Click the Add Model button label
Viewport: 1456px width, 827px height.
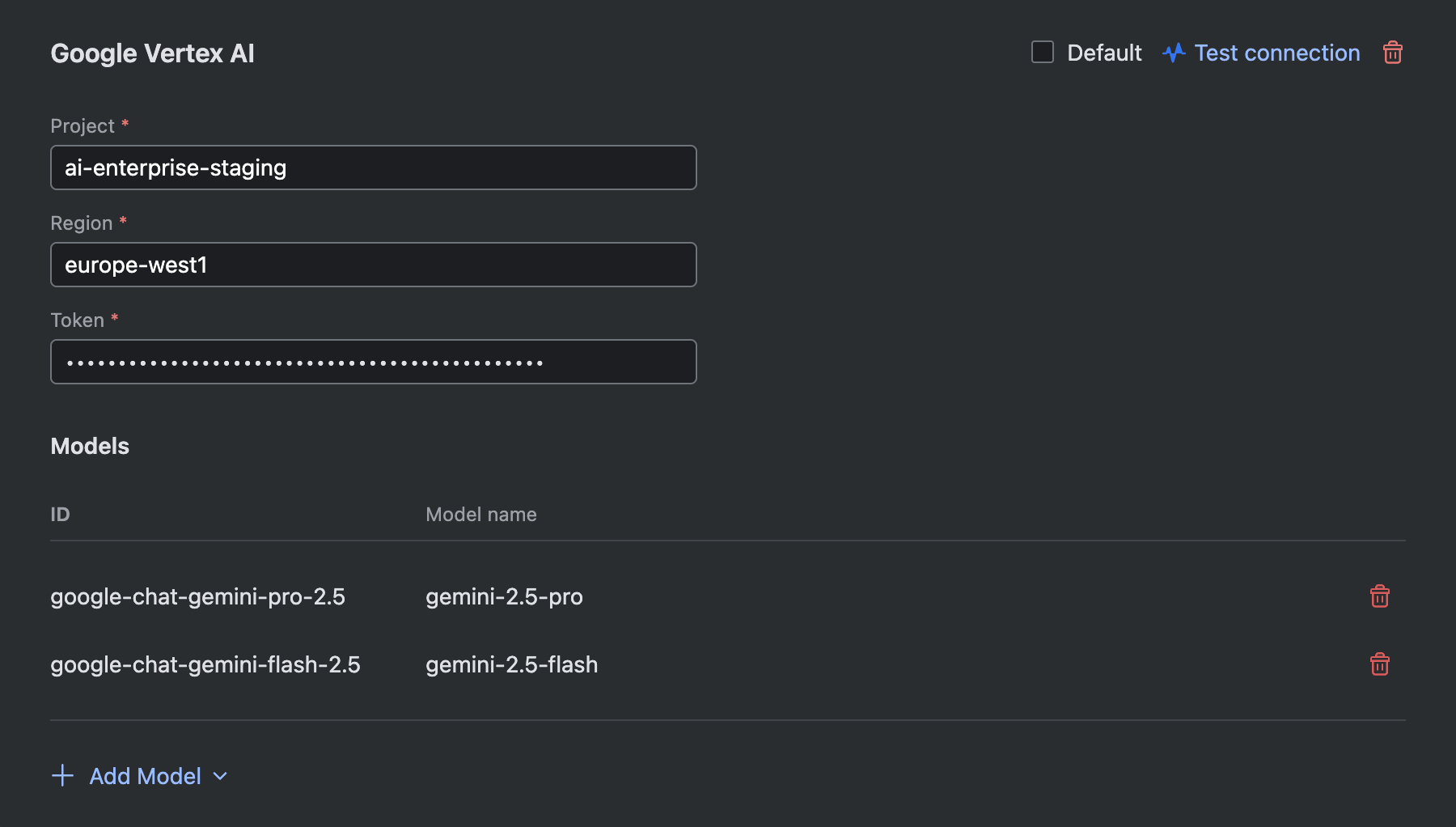[x=145, y=776]
